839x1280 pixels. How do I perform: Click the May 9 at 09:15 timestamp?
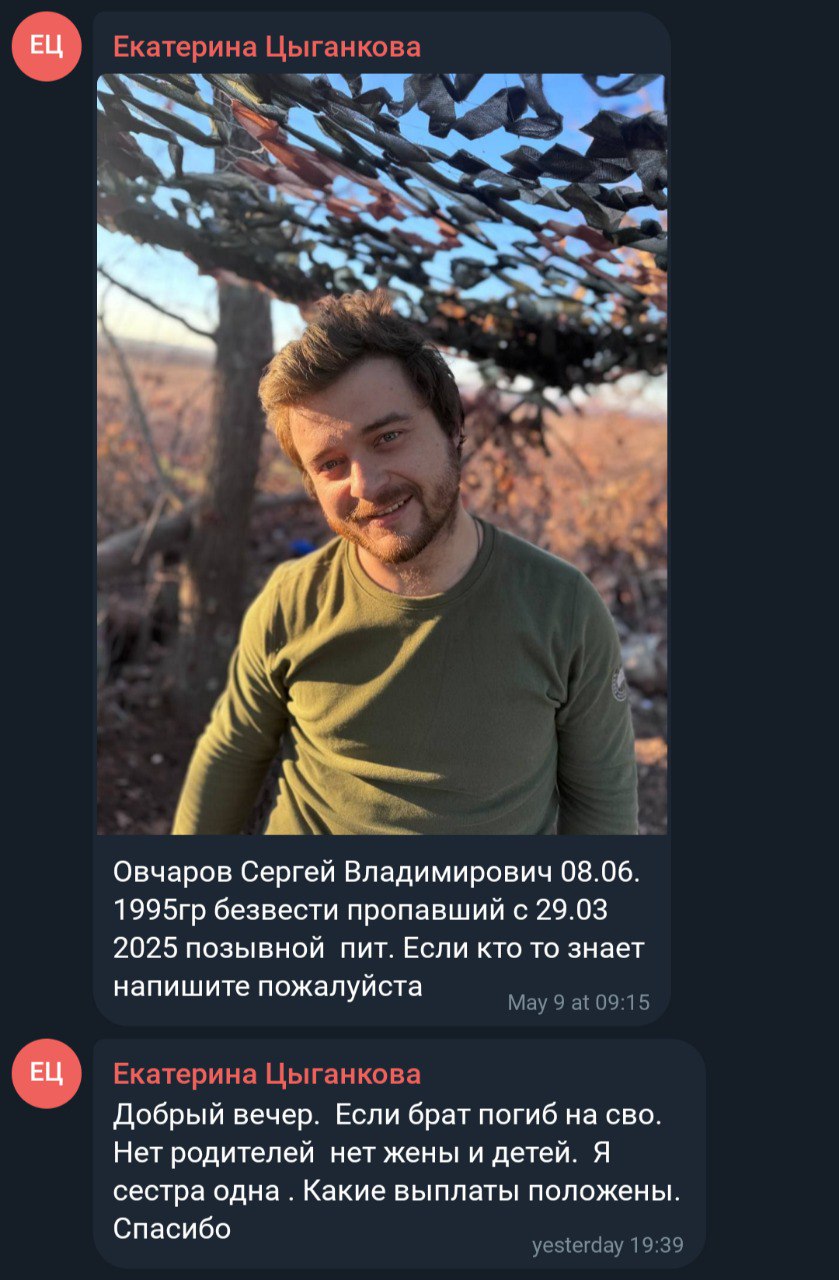tap(578, 1002)
